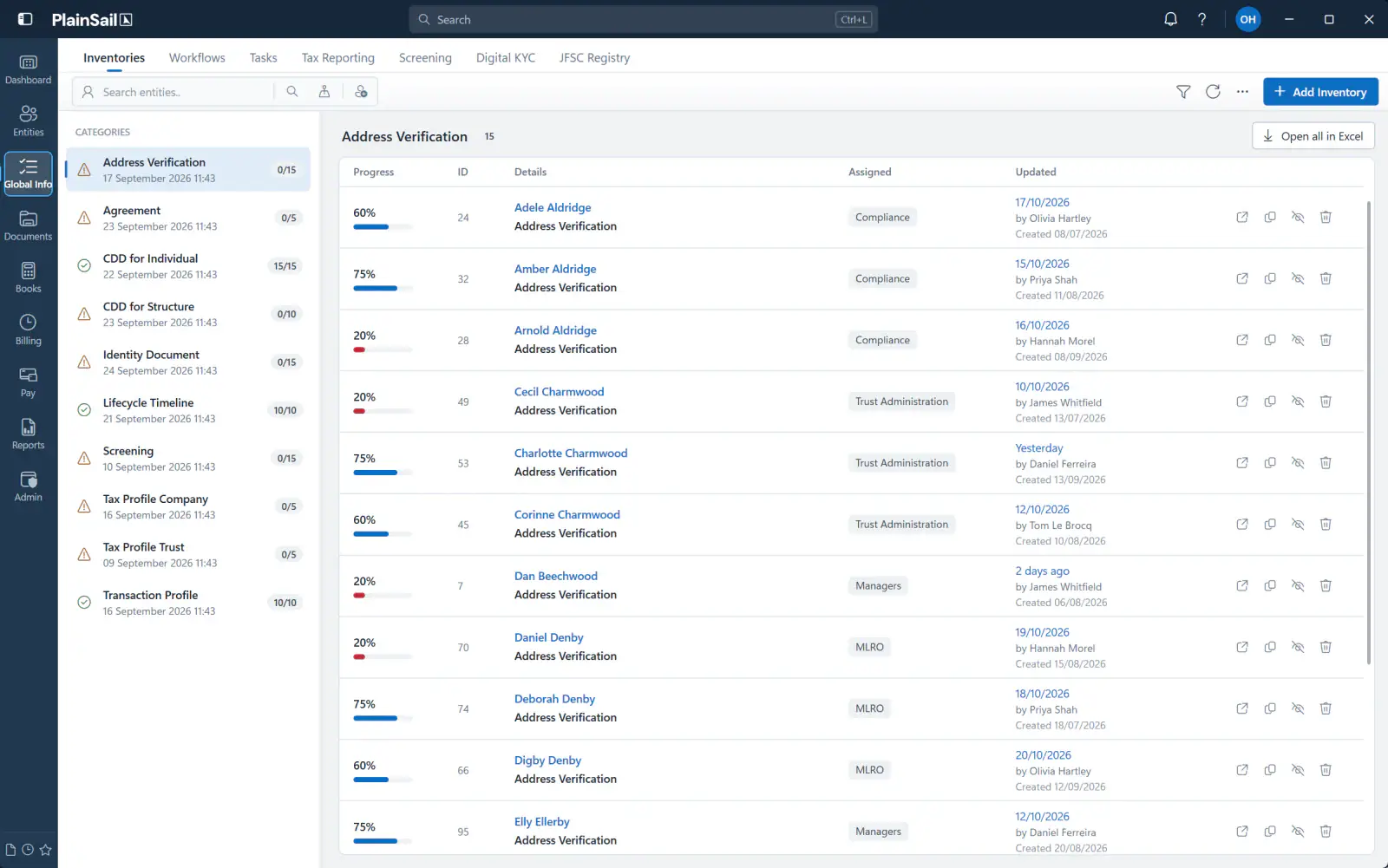This screenshot has height=868, width=1388.
Task: Open the JFSC Registry tab
Action: click(x=594, y=58)
